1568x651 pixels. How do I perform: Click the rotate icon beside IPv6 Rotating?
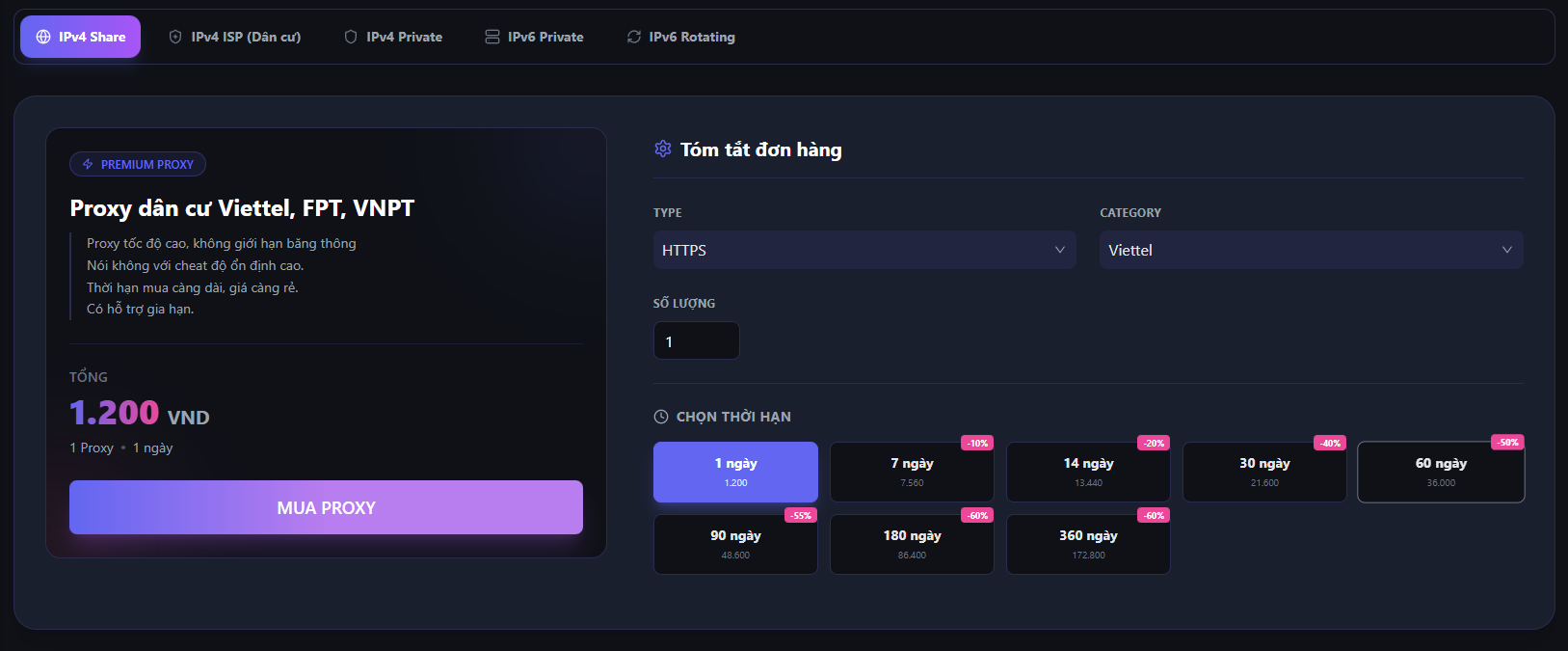[x=634, y=37]
